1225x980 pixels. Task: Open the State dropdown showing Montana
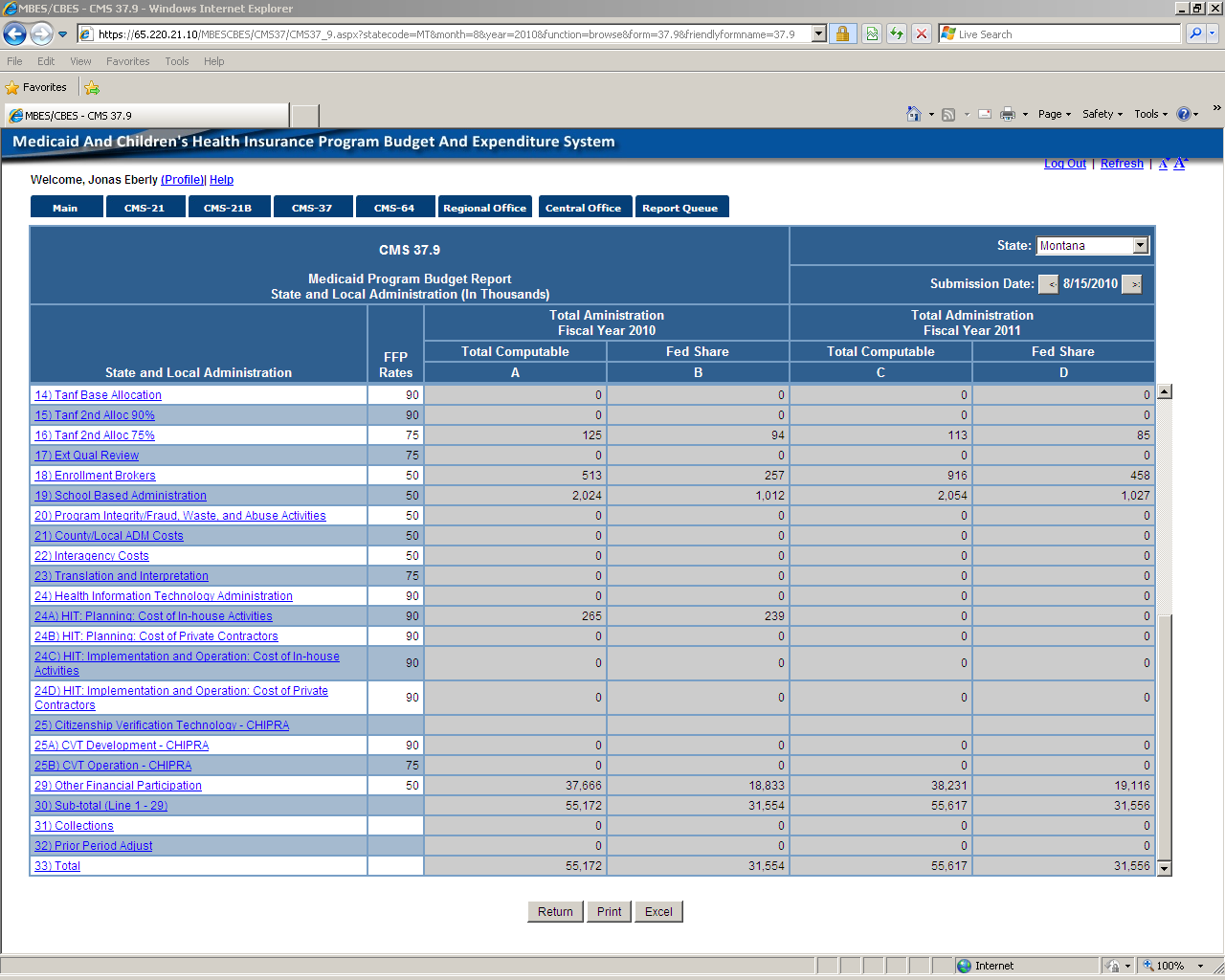[1140, 246]
